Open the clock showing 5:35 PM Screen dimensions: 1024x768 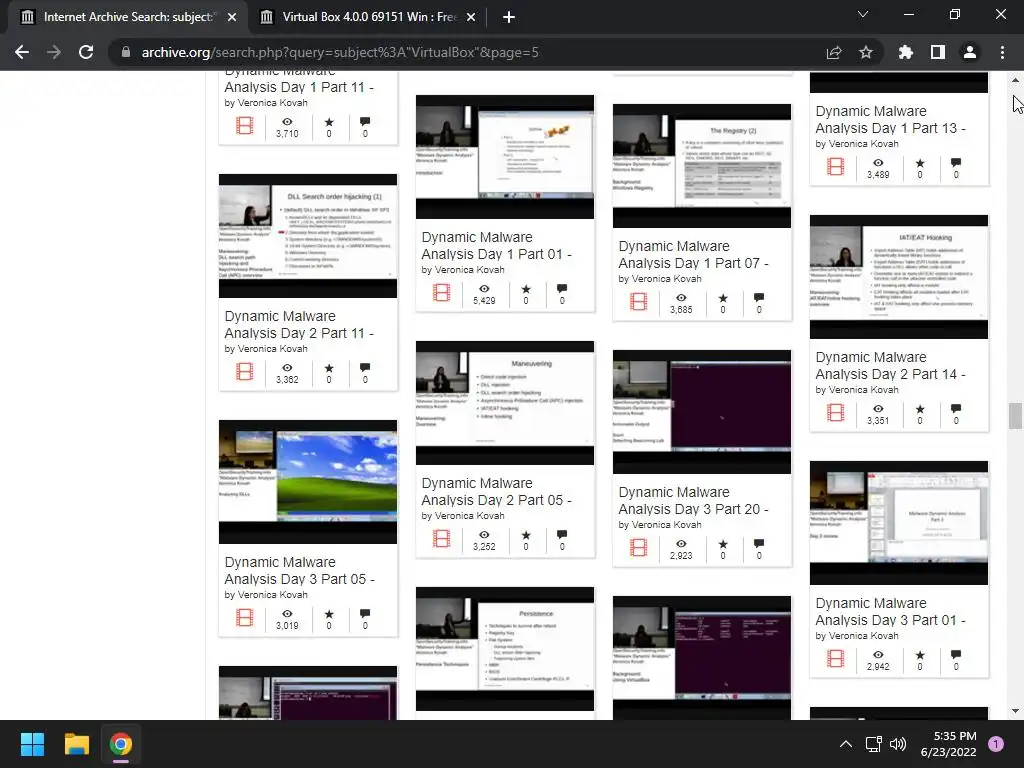click(x=949, y=744)
